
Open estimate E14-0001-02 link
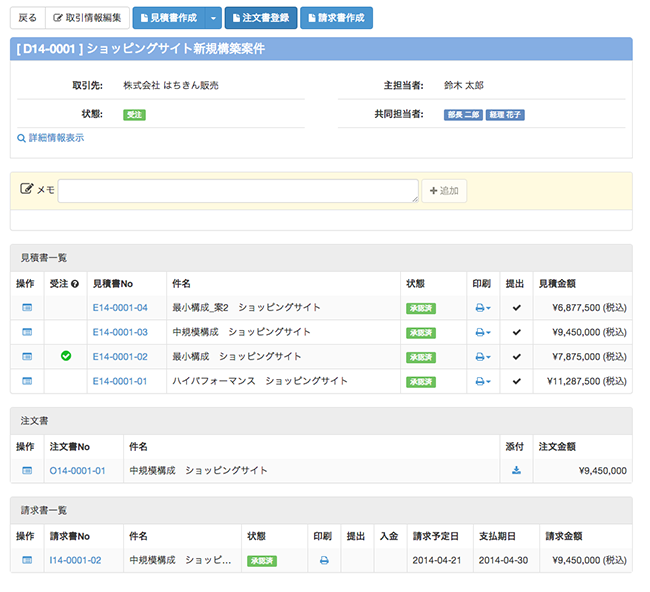pyautogui.click(x=120, y=357)
